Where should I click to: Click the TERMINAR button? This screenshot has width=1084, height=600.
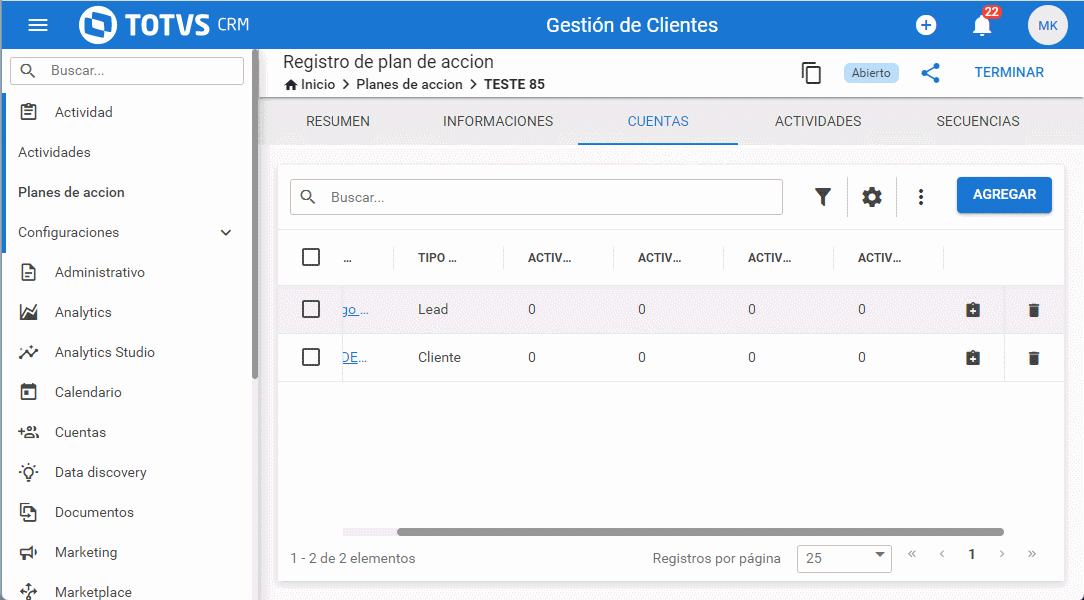coord(1009,73)
